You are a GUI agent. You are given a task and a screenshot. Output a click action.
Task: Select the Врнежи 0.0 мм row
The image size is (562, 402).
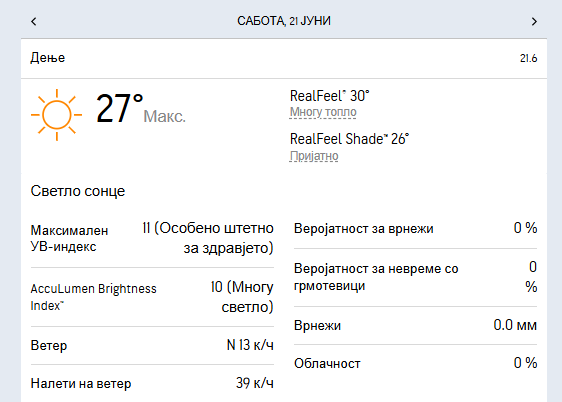point(415,325)
